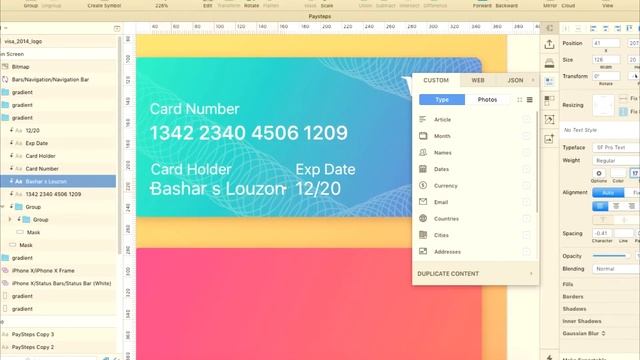Open the No Text Style dropdown

tap(600, 130)
